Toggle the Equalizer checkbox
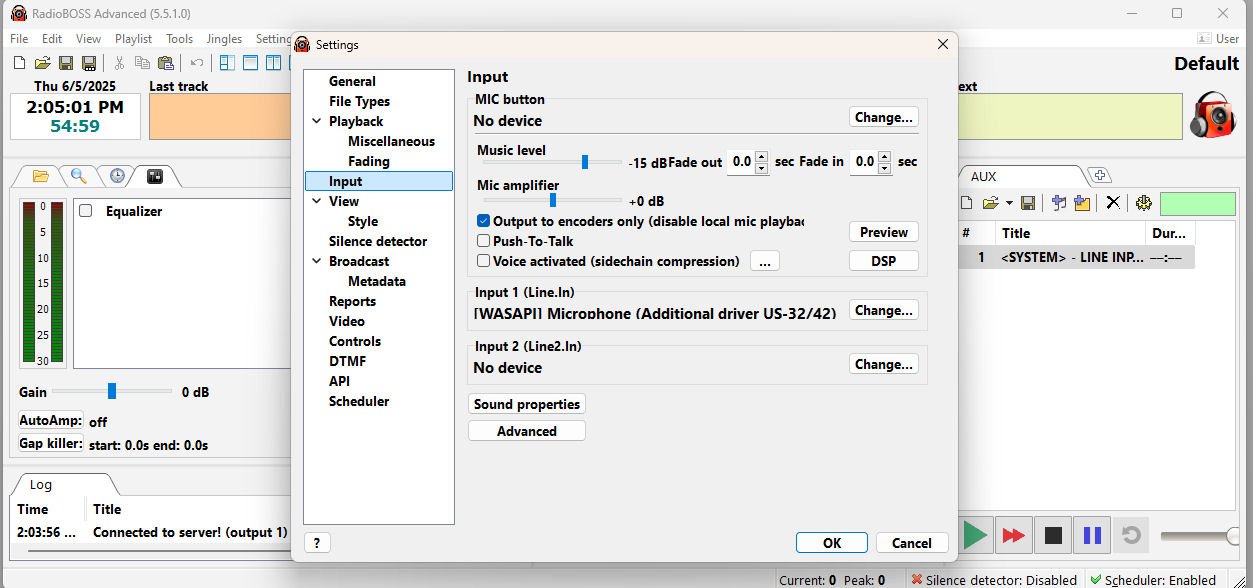Image resolution: width=1253 pixels, height=588 pixels. click(86, 211)
